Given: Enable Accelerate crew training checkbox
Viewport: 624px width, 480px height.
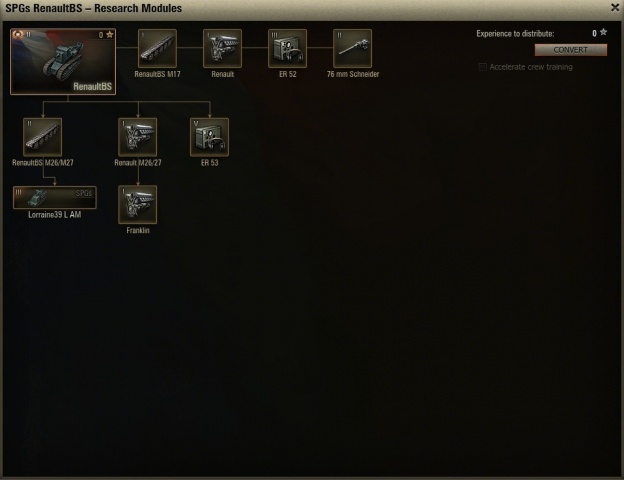Looking at the screenshot, I should tap(482, 67).
